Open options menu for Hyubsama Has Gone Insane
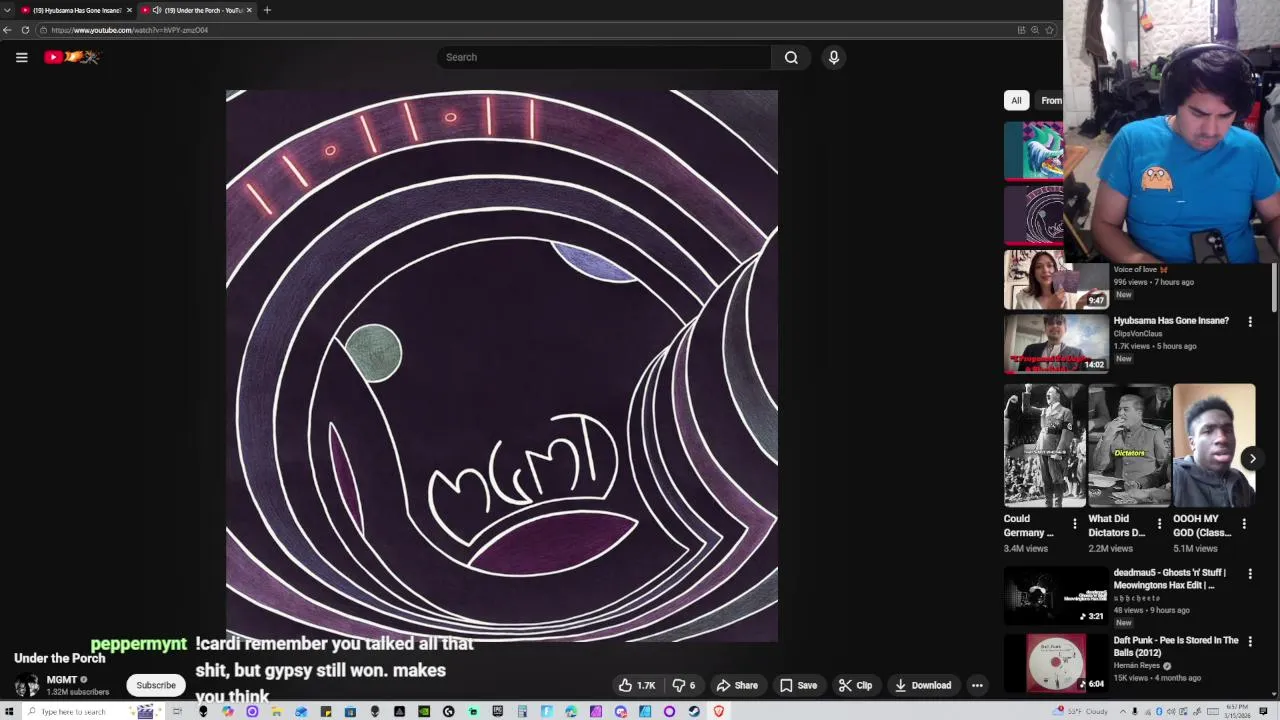 point(1249,322)
